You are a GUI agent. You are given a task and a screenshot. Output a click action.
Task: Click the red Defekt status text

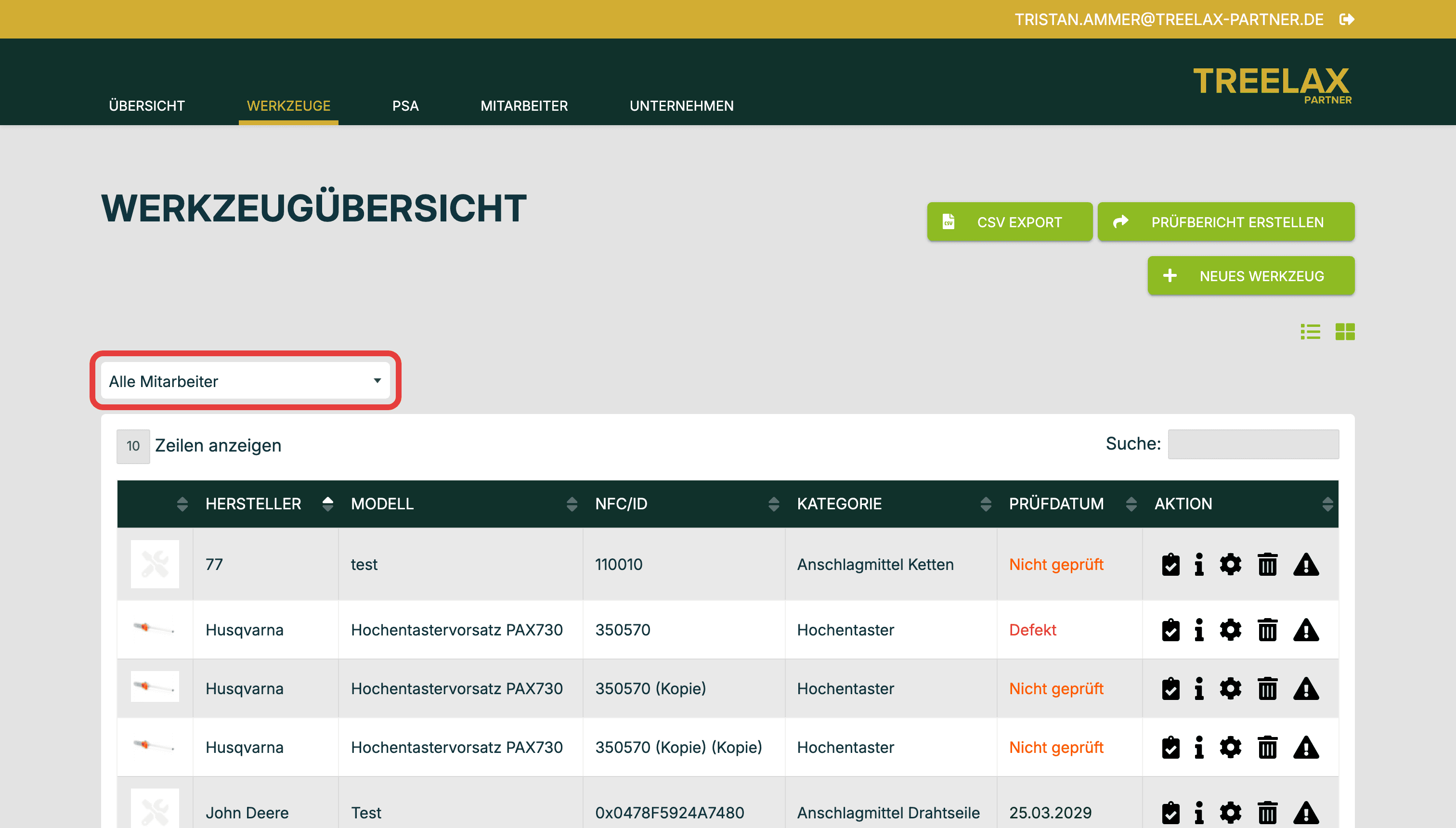(1032, 630)
